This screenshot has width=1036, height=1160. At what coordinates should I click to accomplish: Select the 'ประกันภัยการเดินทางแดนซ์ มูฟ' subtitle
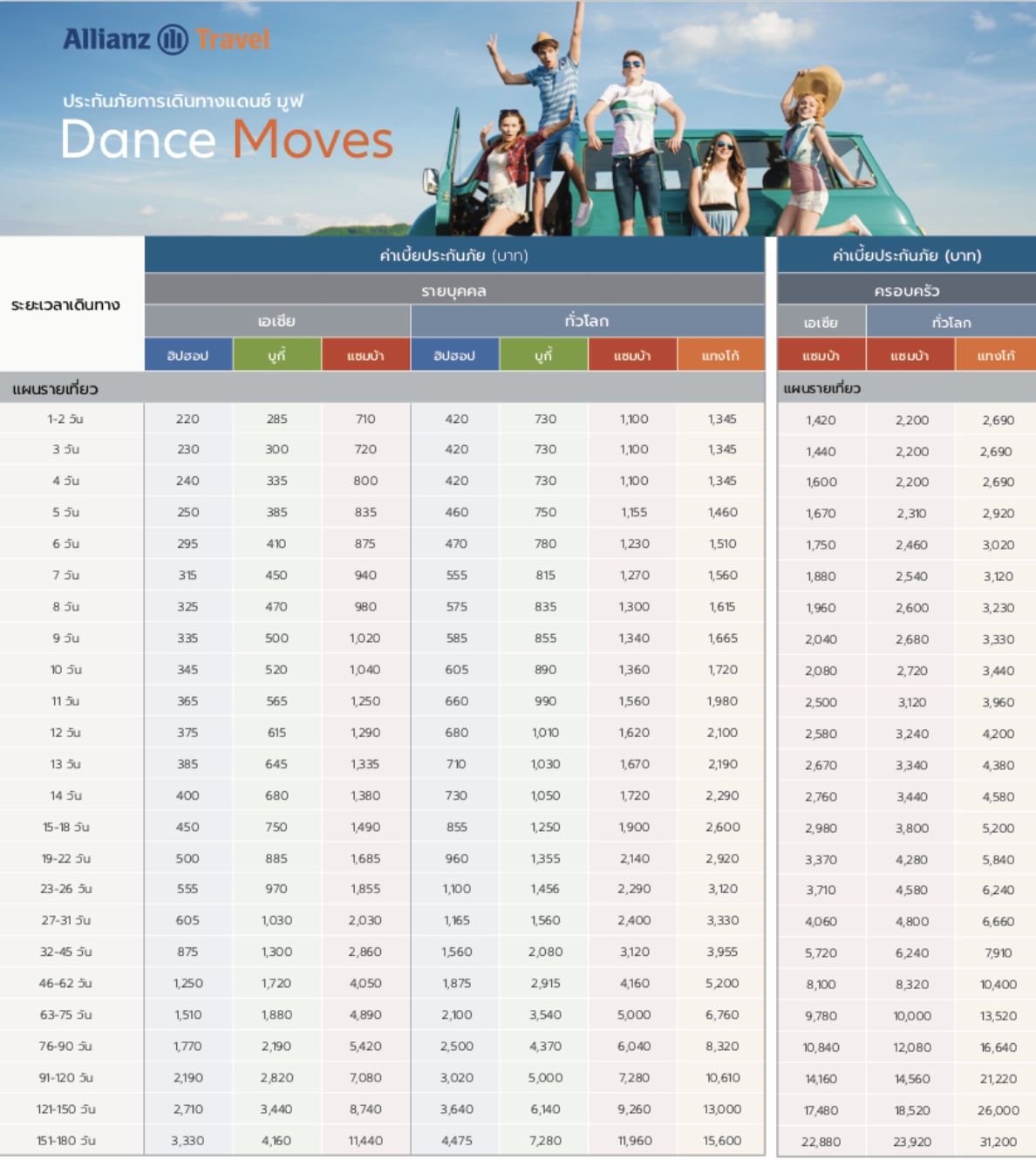point(183,101)
